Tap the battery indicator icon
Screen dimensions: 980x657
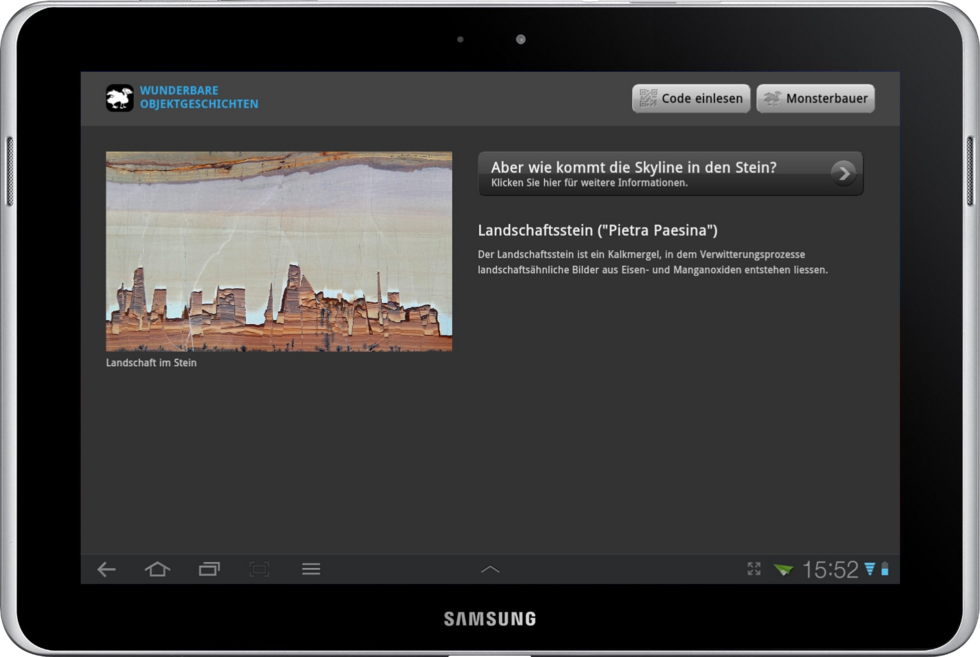(884, 569)
